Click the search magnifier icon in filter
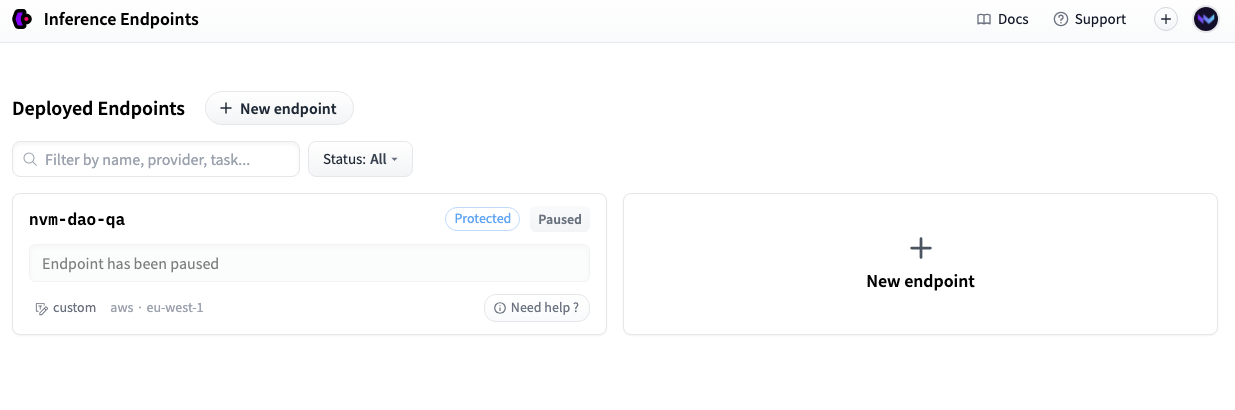Viewport: 1235px width, 410px height. pyautogui.click(x=30, y=159)
